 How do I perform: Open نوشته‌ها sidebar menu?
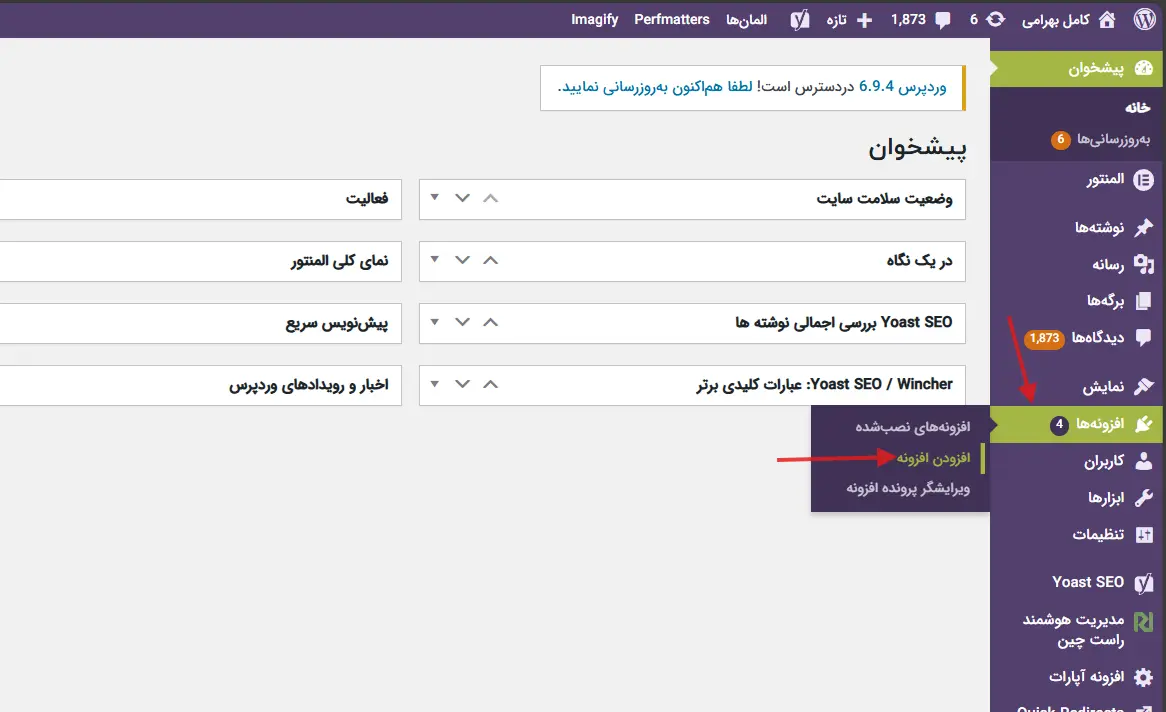point(1078,228)
